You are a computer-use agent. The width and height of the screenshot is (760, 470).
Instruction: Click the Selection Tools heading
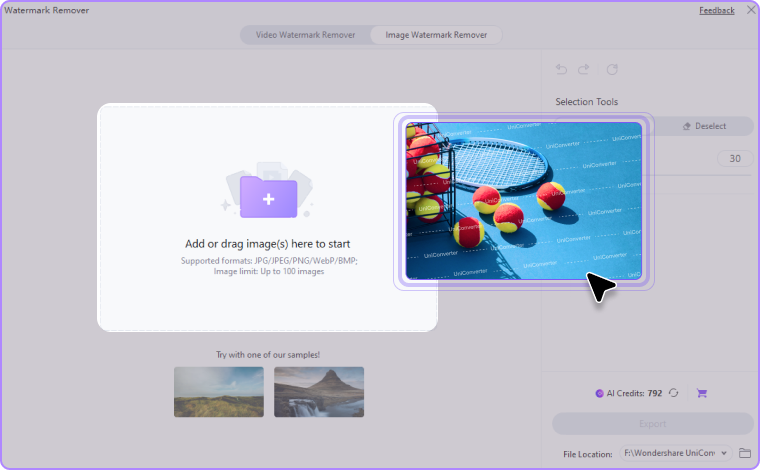click(x=586, y=102)
